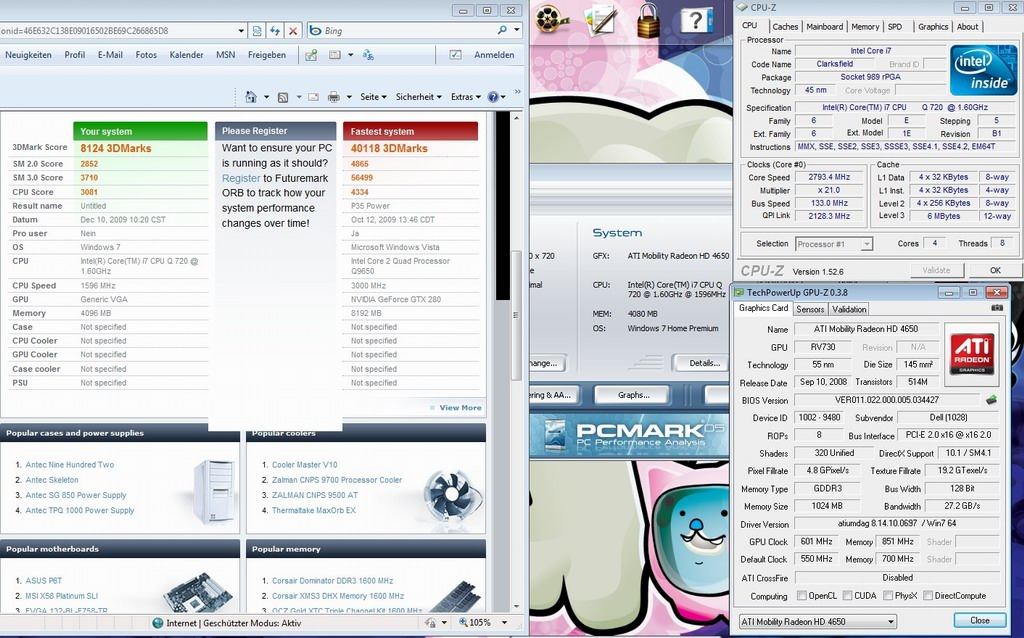This screenshot has width=1024, height=638.
Task: Click the RSS feeds icon in command bar
Action: tap(283, 97)
